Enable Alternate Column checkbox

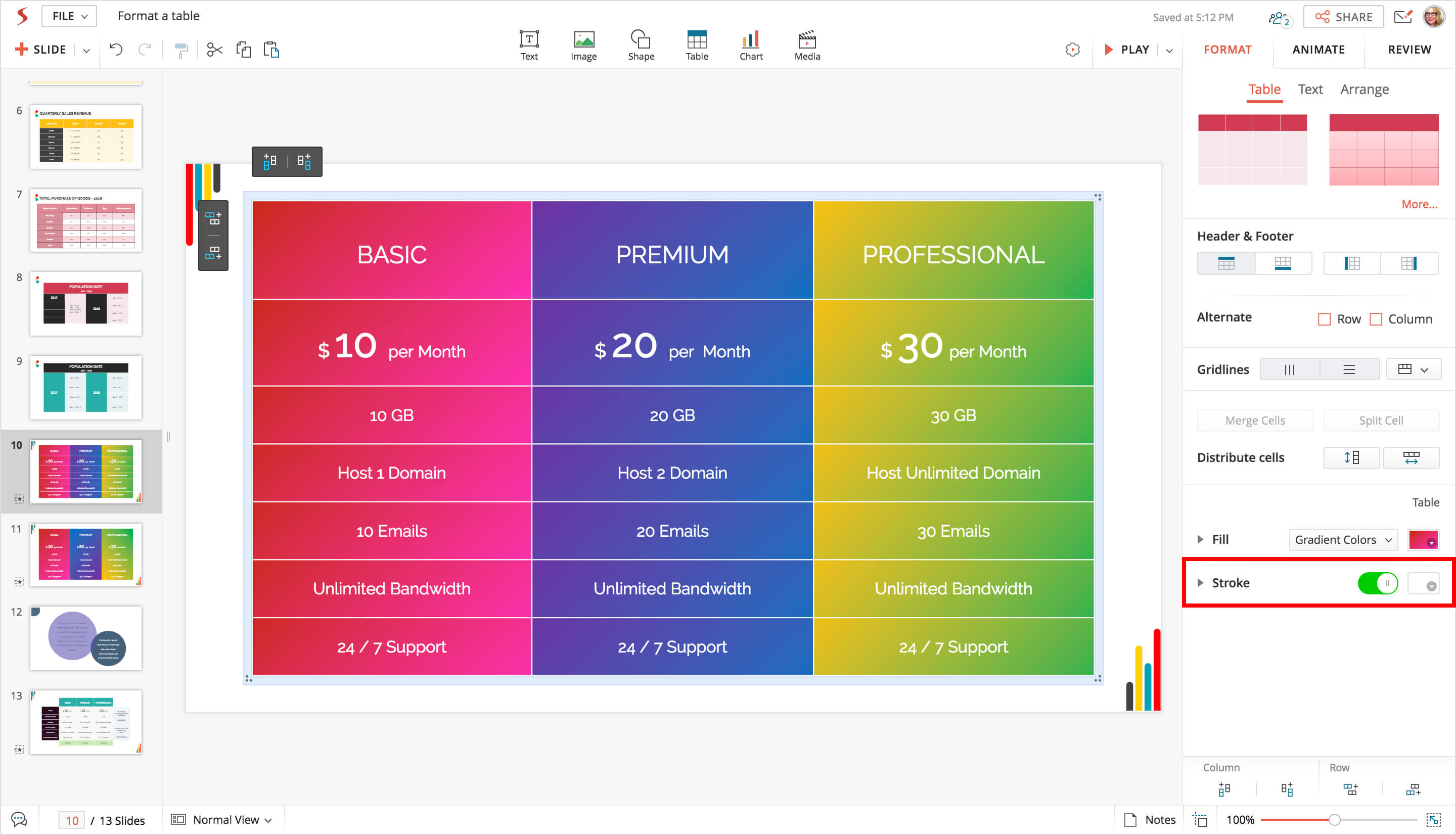click(1375, 319)
